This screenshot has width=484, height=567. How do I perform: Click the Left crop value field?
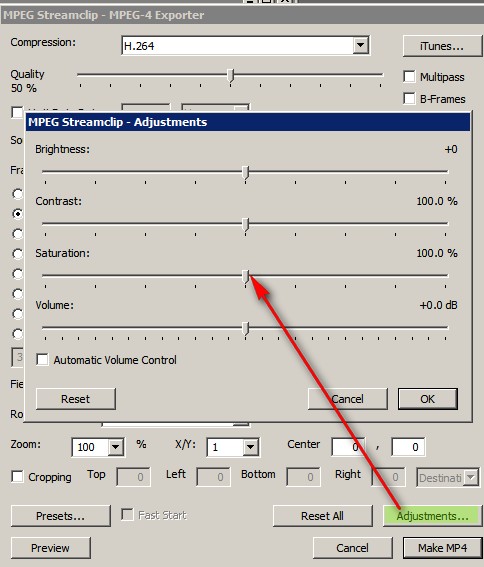coord(213,477)
